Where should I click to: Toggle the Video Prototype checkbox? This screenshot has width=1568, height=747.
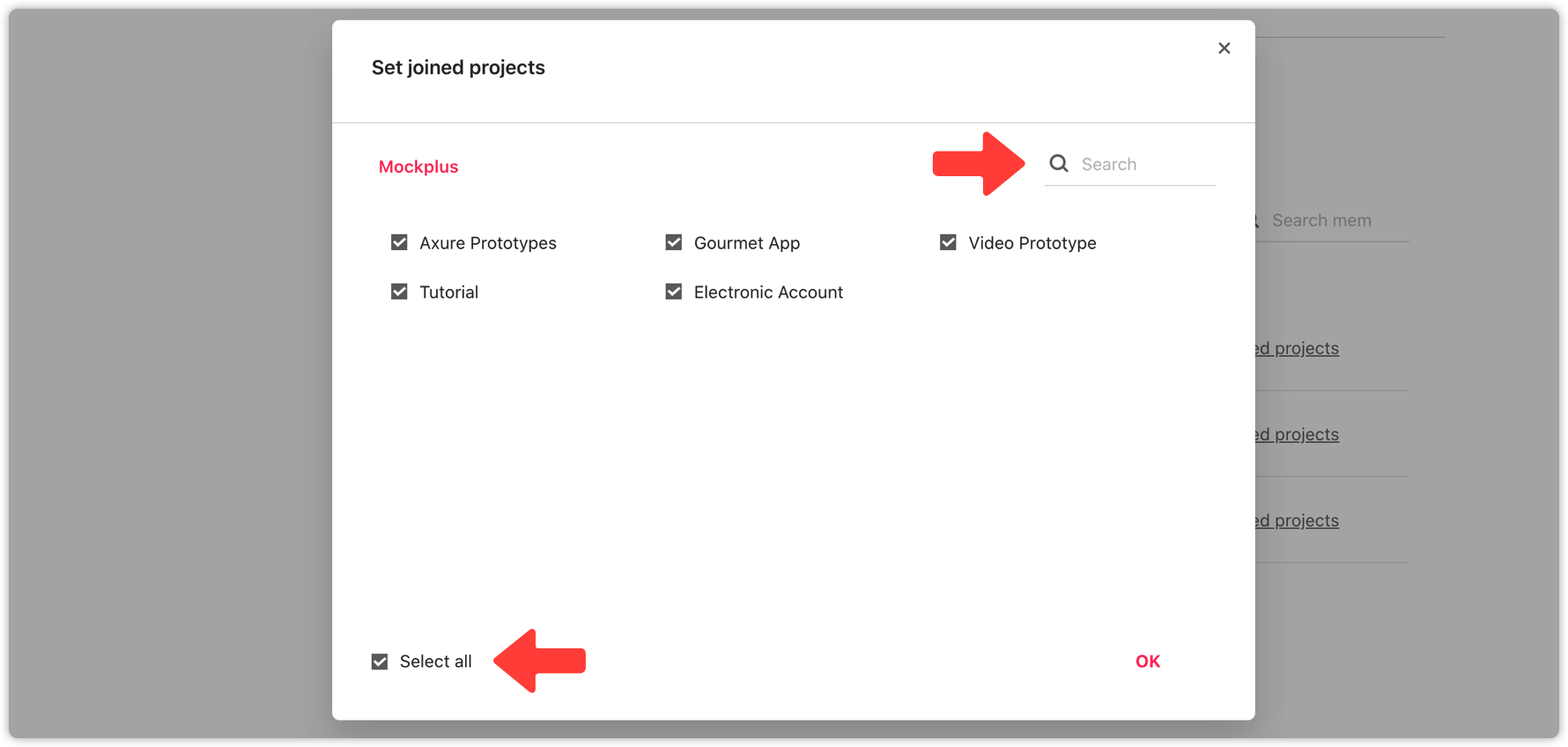948,242
